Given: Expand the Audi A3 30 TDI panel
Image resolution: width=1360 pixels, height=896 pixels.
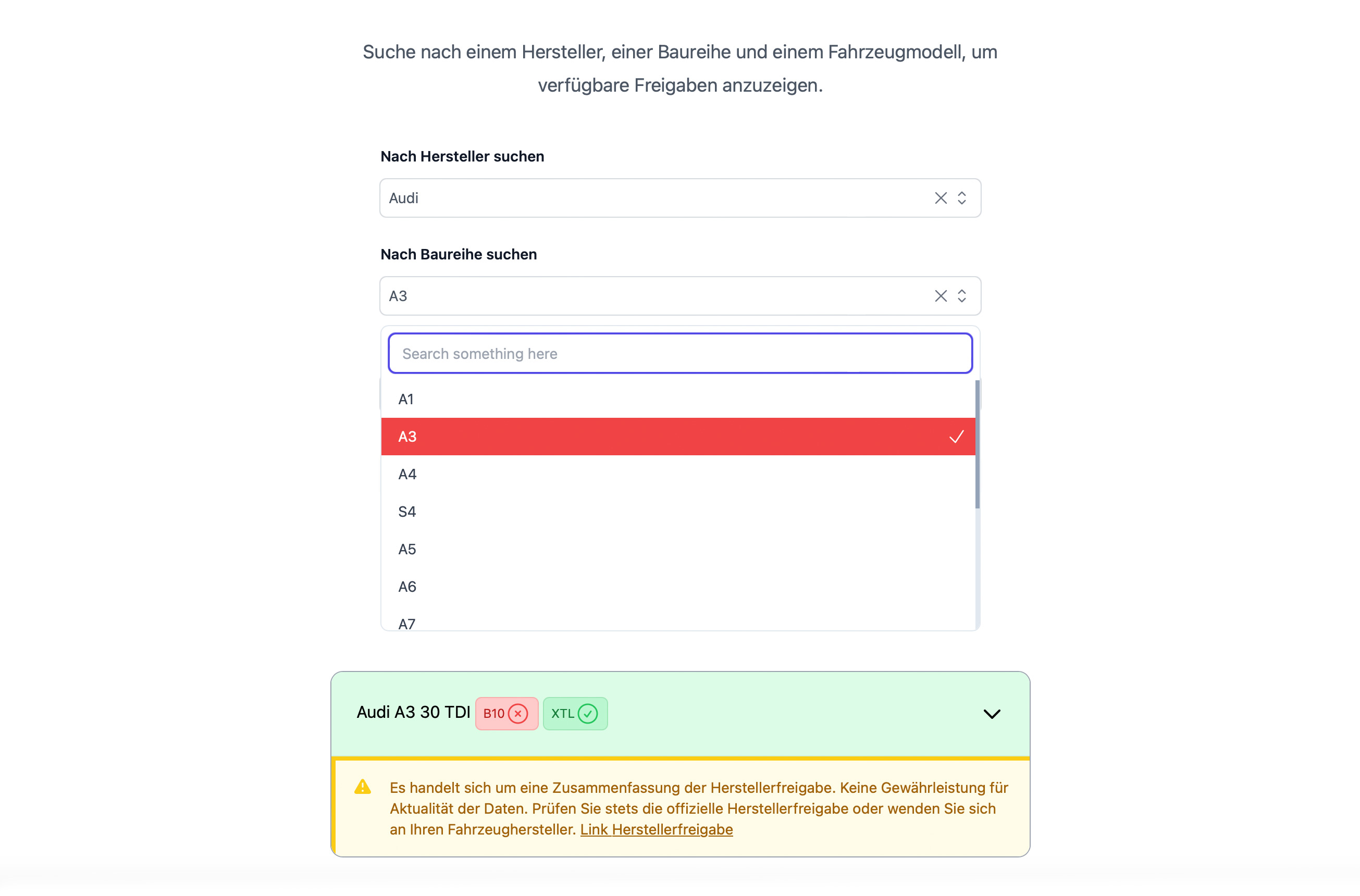Looking at the screenshot, I should coord(993,714).
